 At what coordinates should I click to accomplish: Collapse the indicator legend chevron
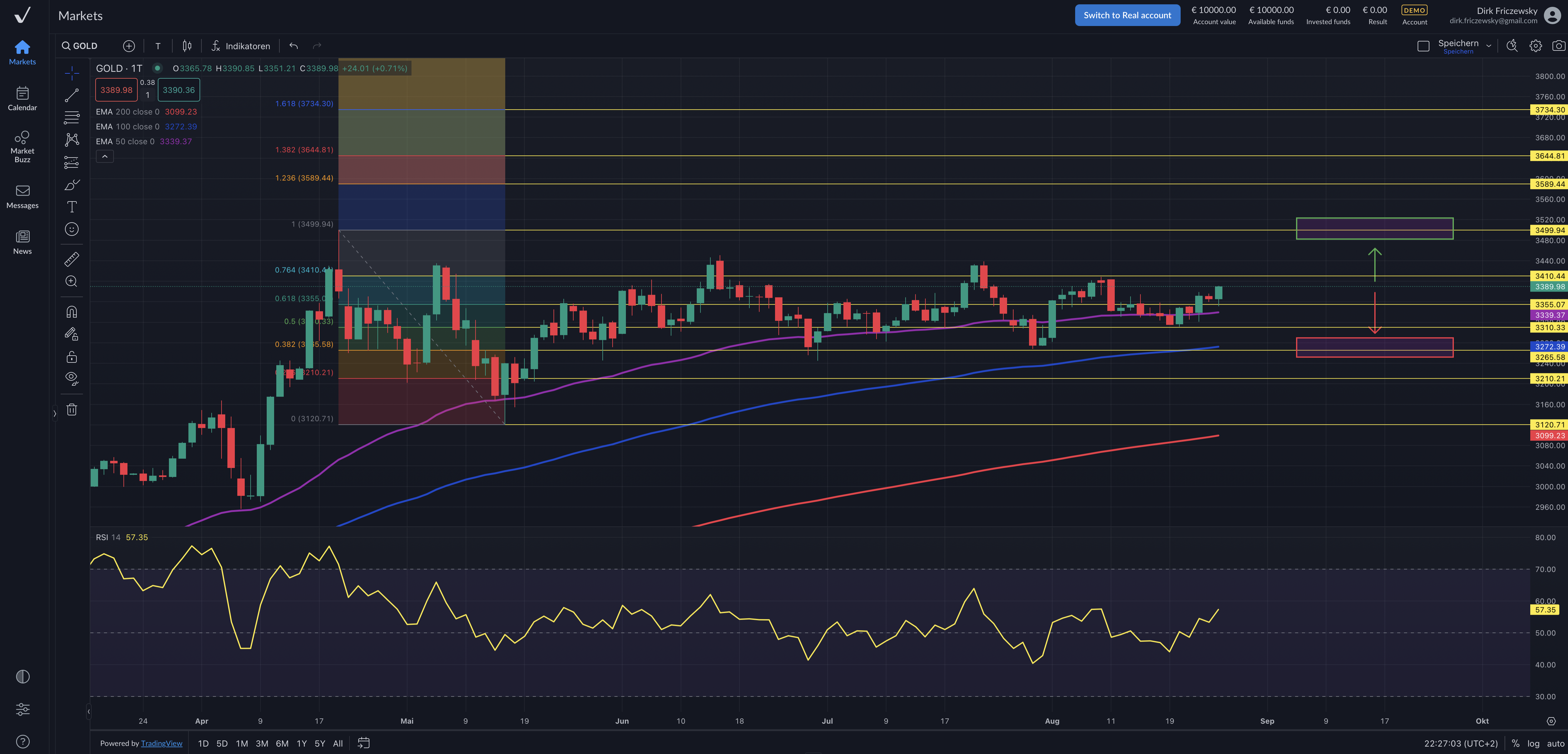105,157
